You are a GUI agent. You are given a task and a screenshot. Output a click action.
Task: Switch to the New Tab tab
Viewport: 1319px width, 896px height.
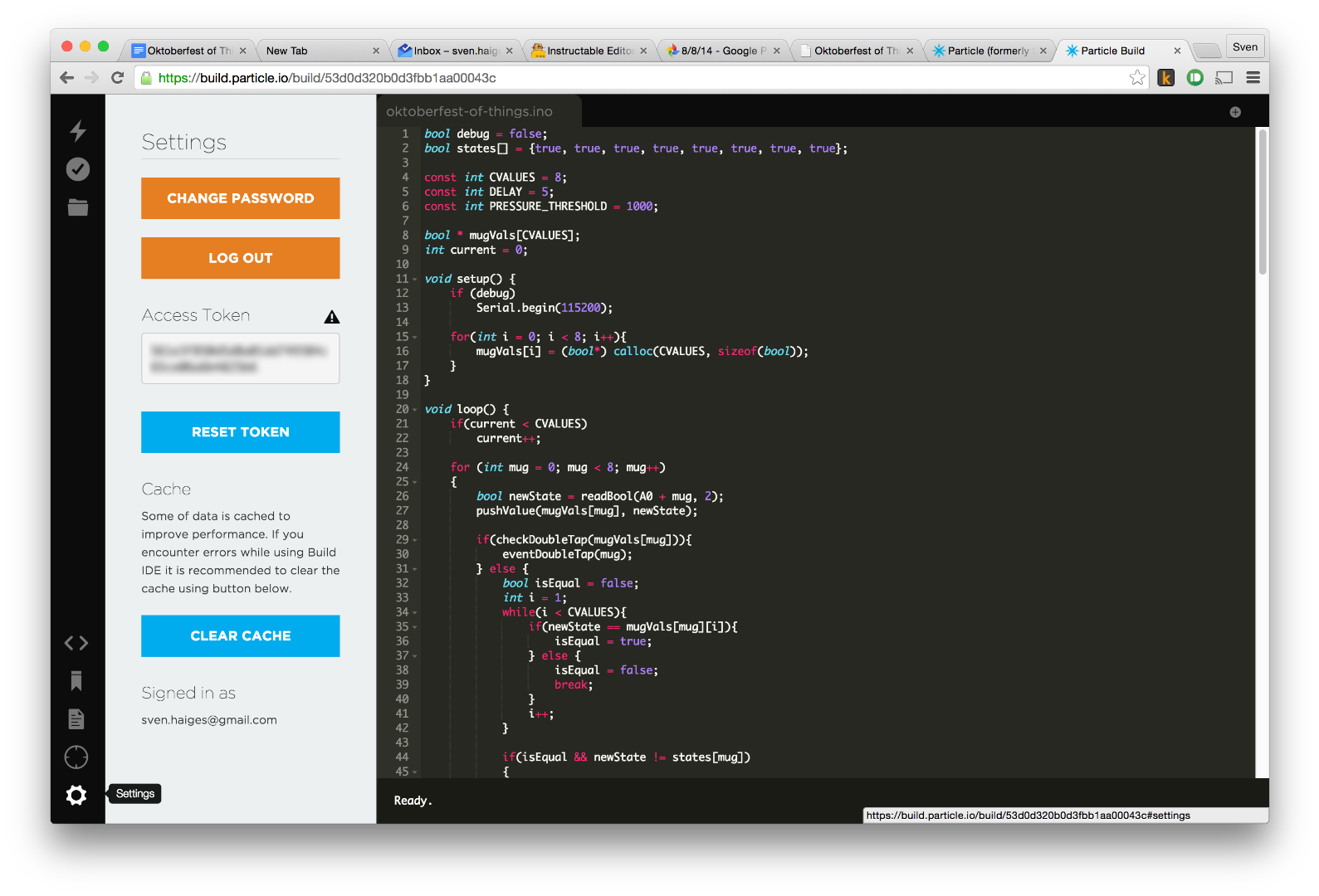pyautogui.click(x=322, y=51)
